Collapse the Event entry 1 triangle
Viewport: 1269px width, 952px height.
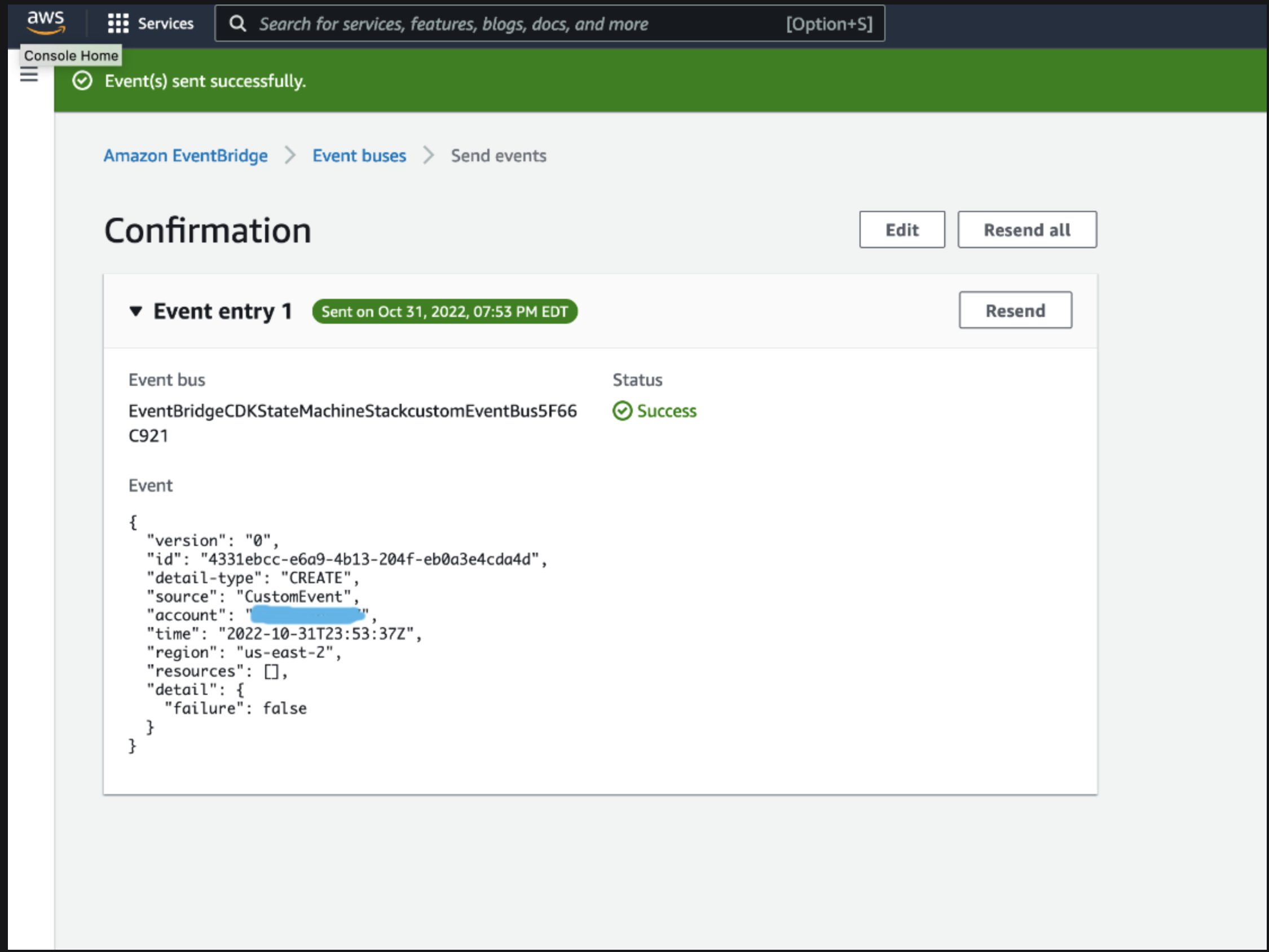(x=136, y=311)
